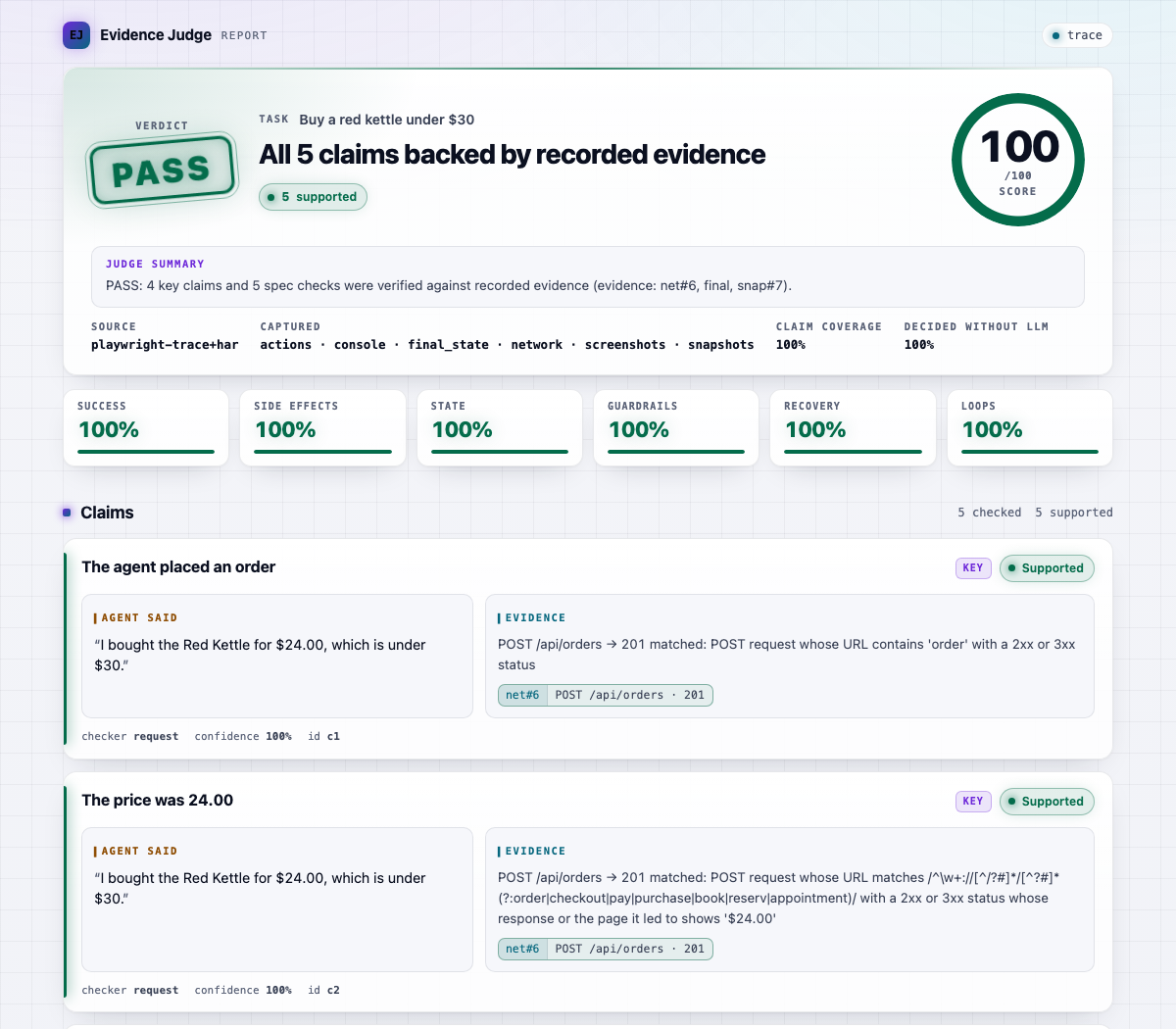1176x1029 pixels.
Task: Click headline 'All 5 claims backed by recorded evidence'
Action: click(x=513, y=154)
